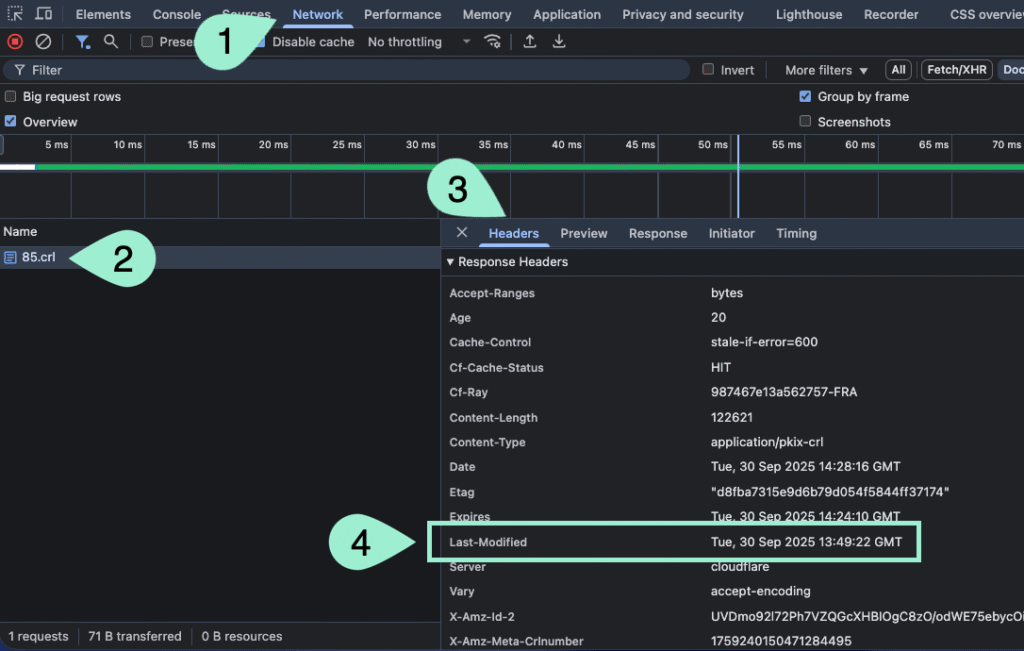Uncheck the Group by frame option

tap(805, 97)
